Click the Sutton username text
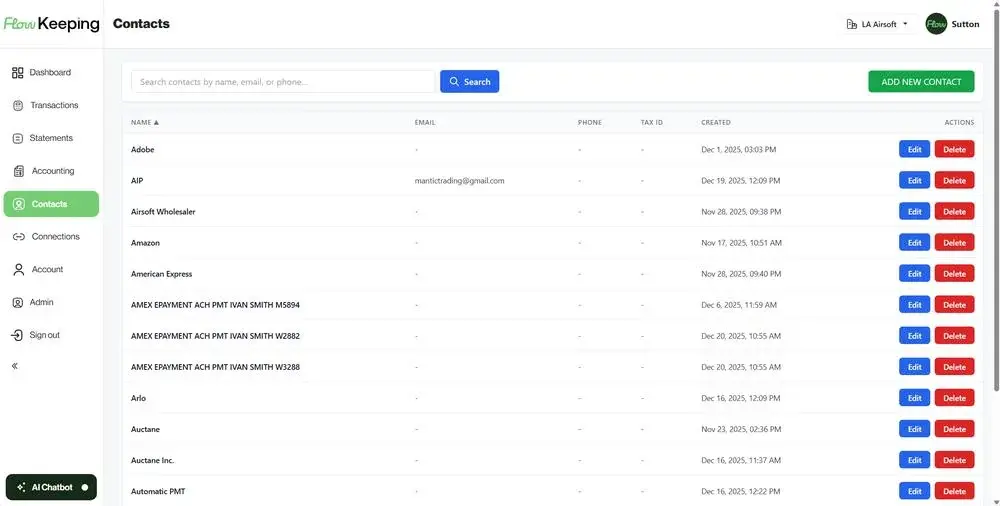This screenshot has width=1000, height=506. click(965, 24)
